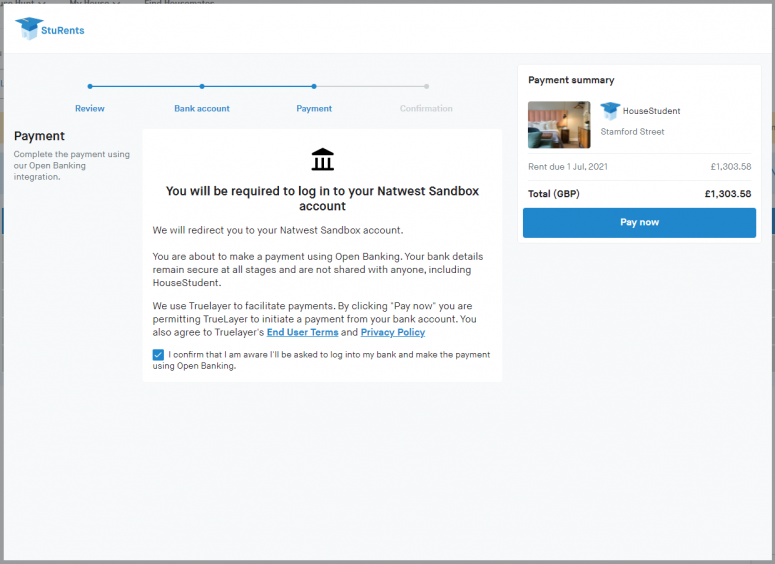Click the Rent due 1 Jul, 2021 line

coord(640,167)
